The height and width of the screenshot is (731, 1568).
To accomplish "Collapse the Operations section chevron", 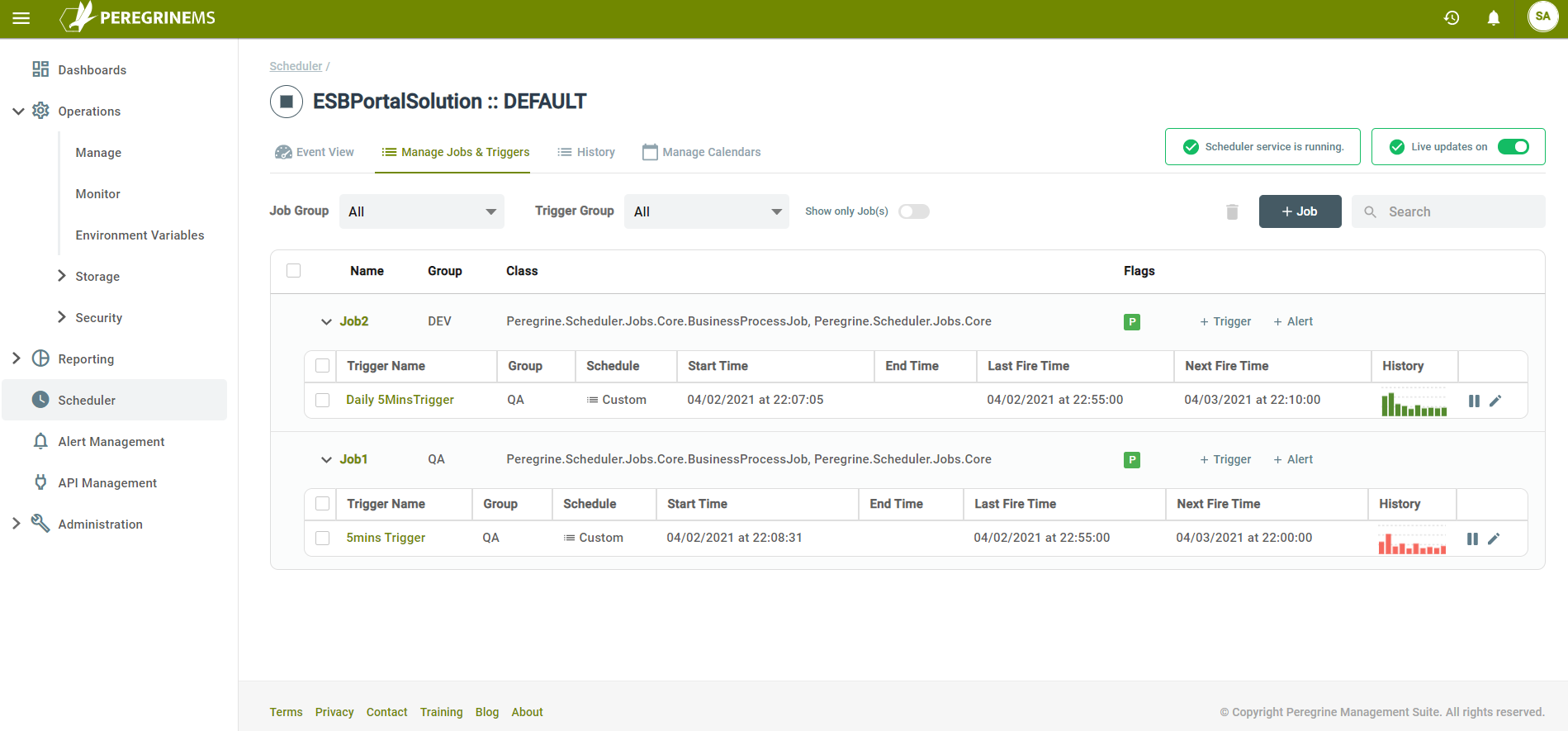I will [x=18, y=111].
